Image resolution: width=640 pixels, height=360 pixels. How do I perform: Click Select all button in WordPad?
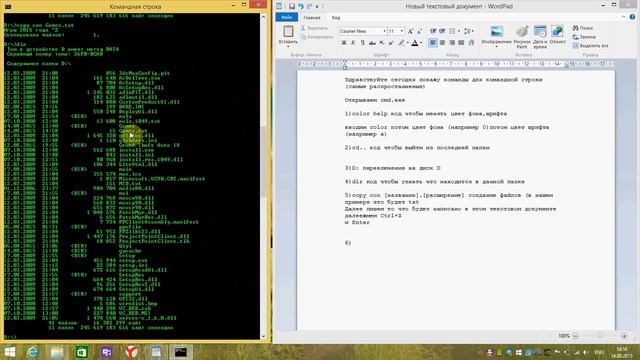click(590, 46)
